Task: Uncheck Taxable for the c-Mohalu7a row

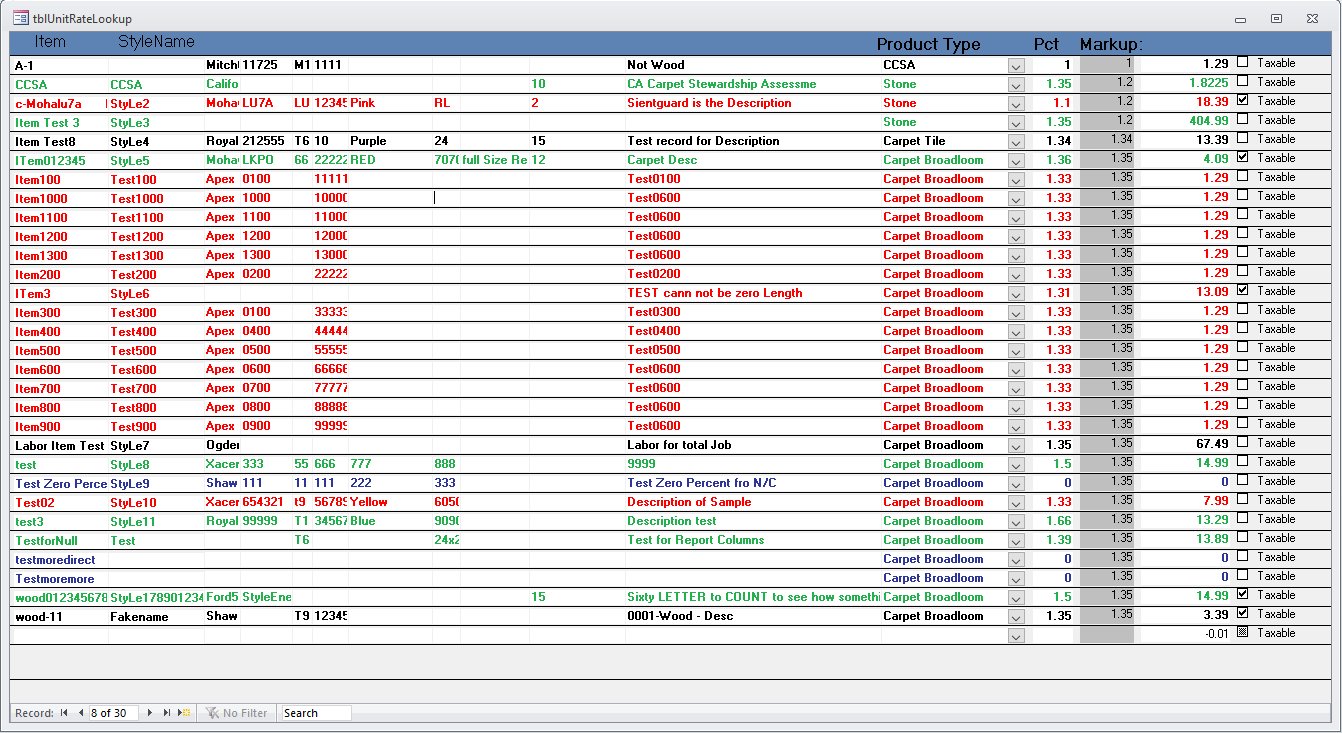Action: [1243, 100]
